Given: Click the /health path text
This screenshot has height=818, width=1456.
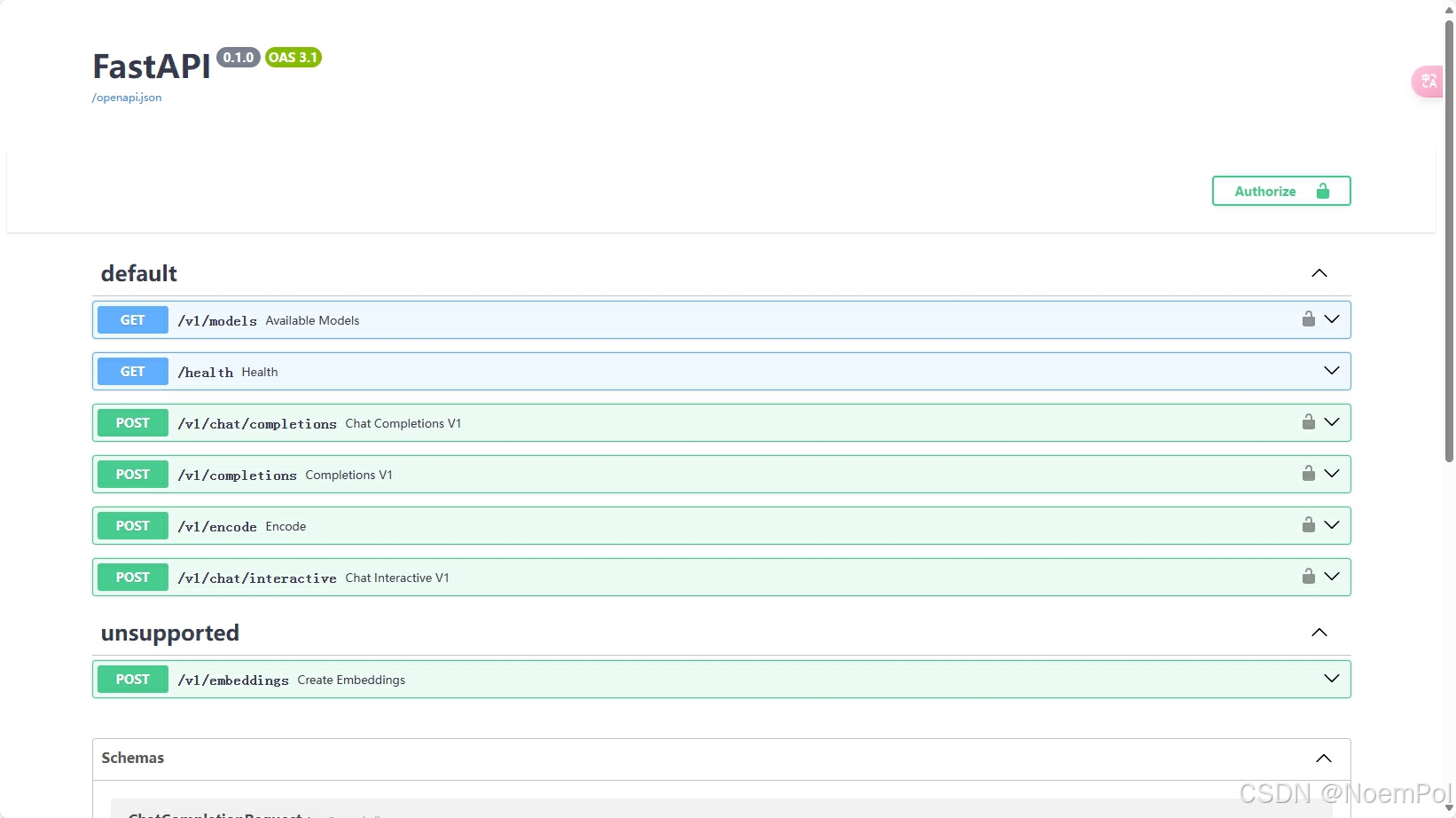Looking at the screenshot, I should click(x=206, y=373).
